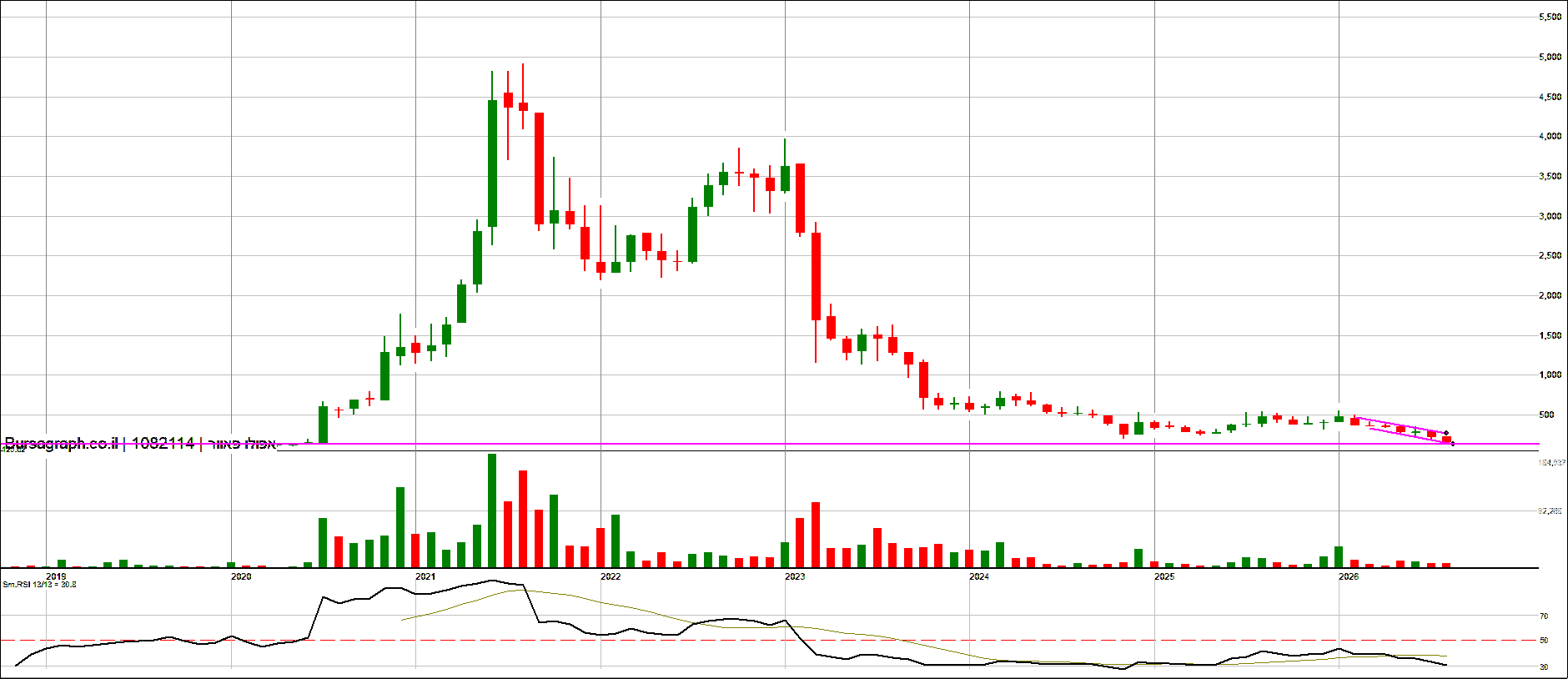Viewport: 1568px width, 679px height.
Task: Click the tallest green volume bar
Action: [x=492, y=511]
